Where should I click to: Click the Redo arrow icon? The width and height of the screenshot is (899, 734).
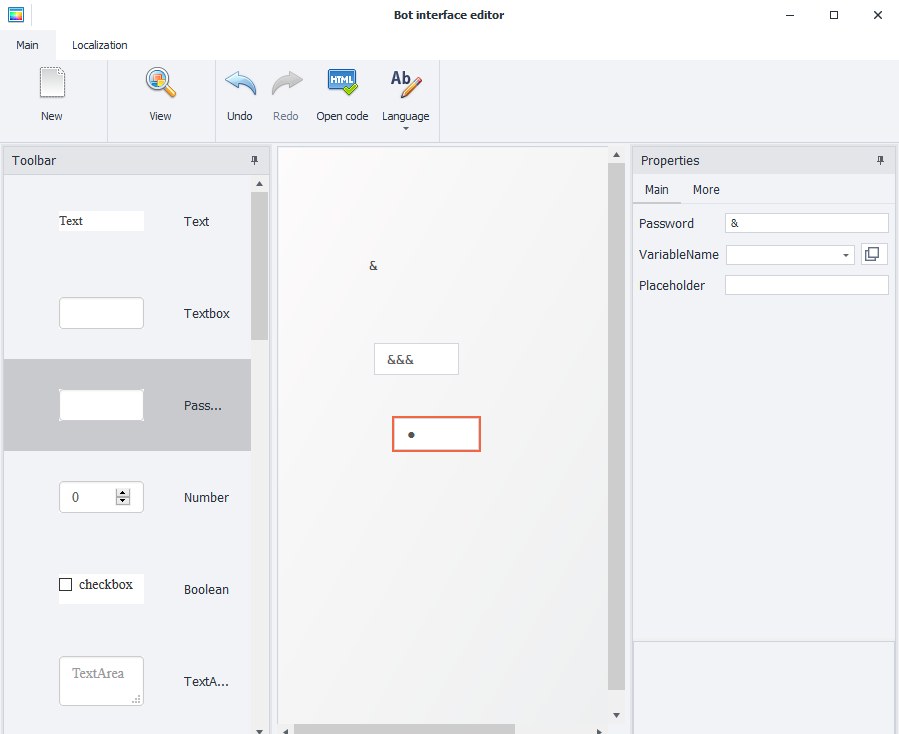[x=286, y=83]
